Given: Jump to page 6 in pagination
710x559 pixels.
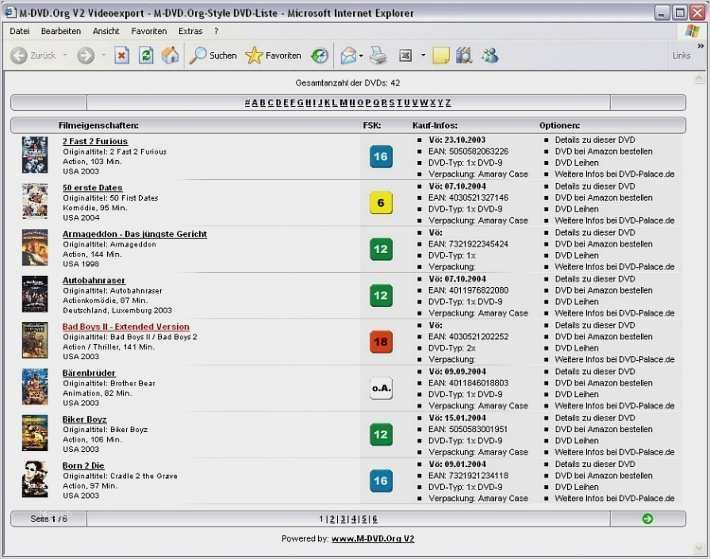Looking at the screenshot, I should [x=375, y=519].
